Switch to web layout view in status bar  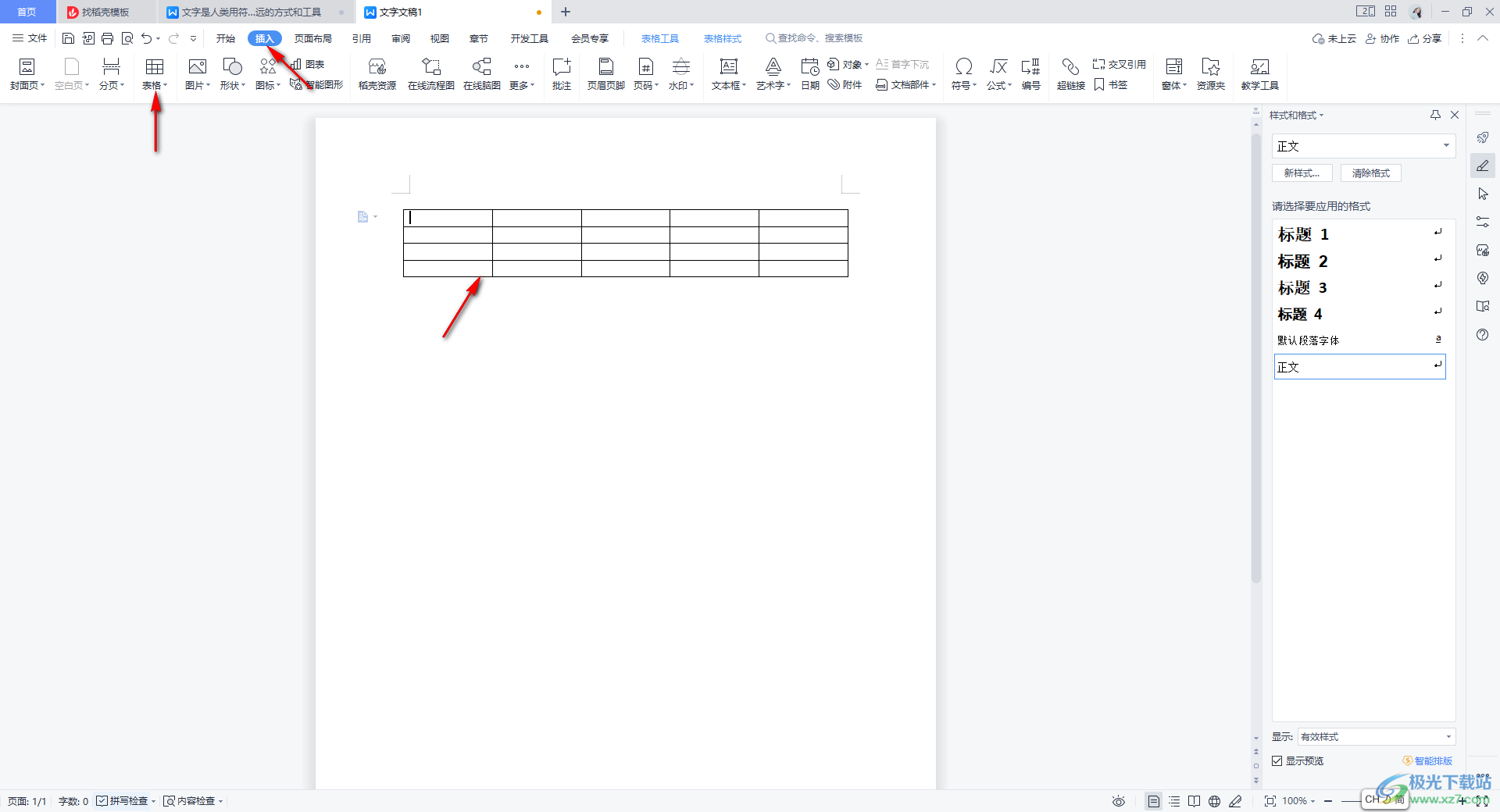[1214, 801]
